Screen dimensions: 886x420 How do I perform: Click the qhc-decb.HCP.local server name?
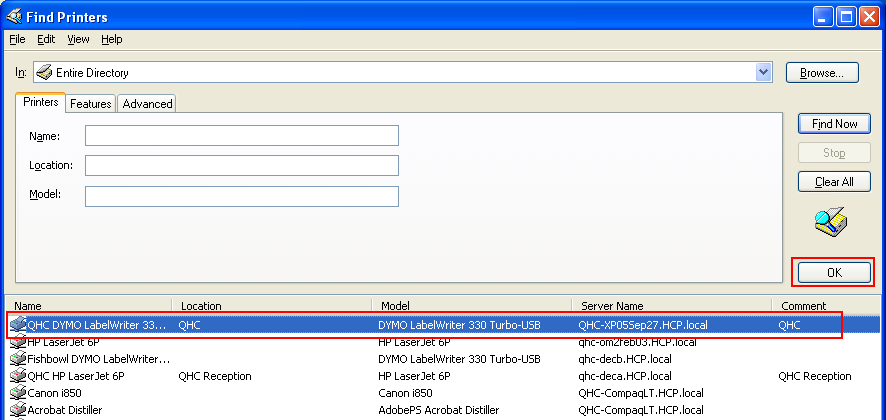625,359
